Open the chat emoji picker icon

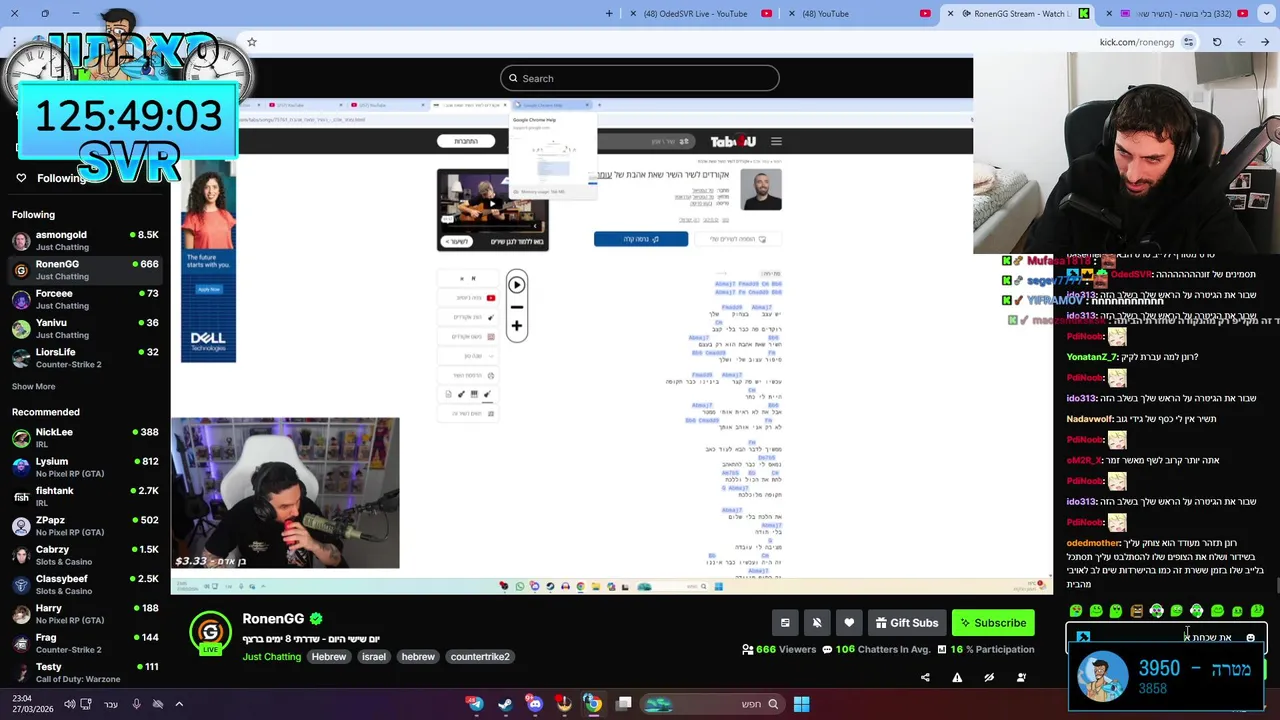[x=1250, y=637]
